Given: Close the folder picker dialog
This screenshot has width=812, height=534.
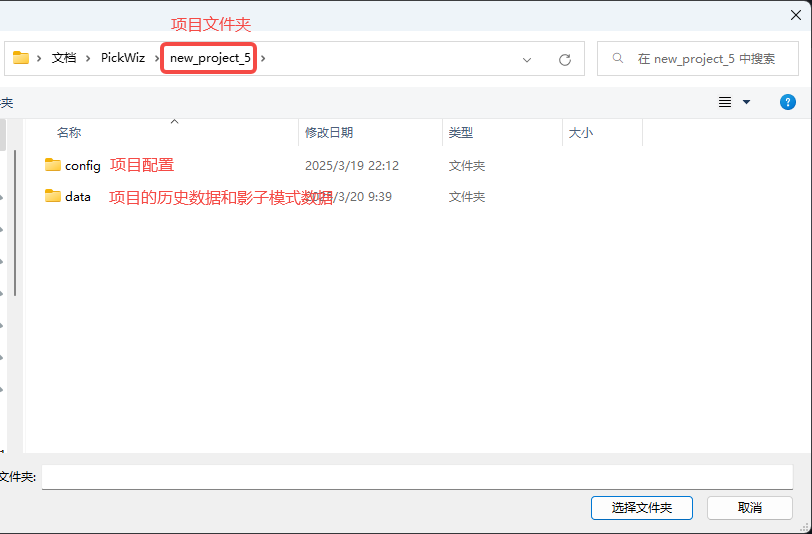Looking at the screenshot, I should coord(795,15).
